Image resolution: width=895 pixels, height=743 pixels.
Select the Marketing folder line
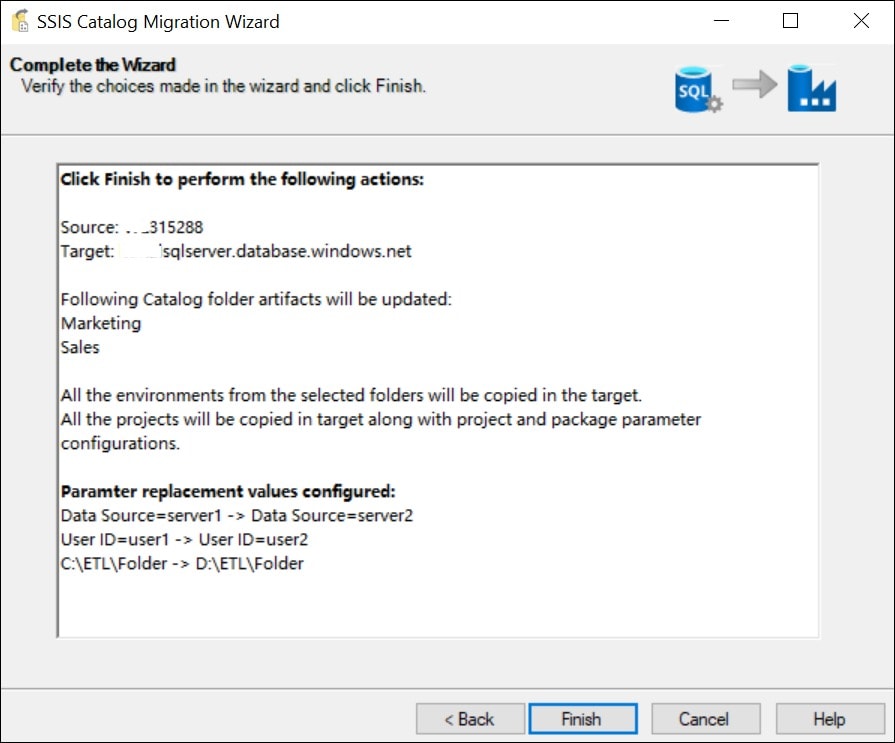(x=101, y=323)
